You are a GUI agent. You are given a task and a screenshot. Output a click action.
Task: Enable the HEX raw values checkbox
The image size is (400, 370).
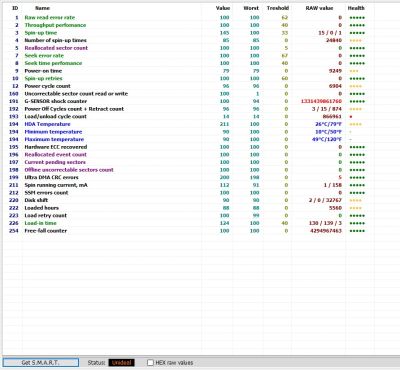150,362
